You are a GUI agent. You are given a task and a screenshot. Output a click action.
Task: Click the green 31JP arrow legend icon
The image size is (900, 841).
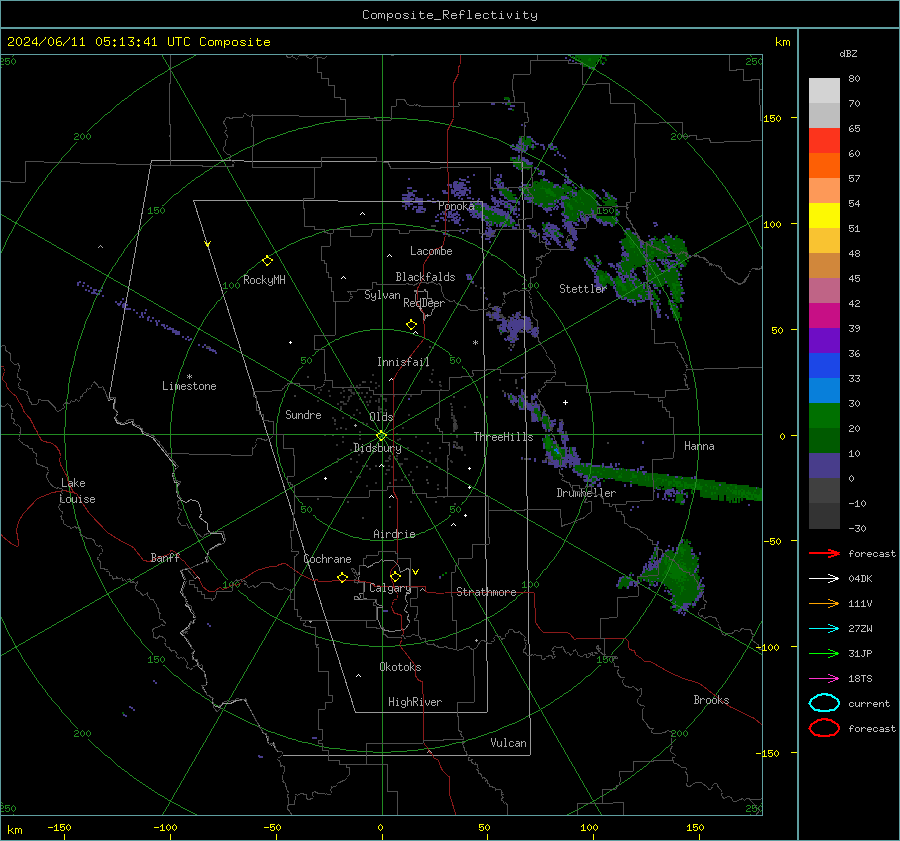pos(824,653)
